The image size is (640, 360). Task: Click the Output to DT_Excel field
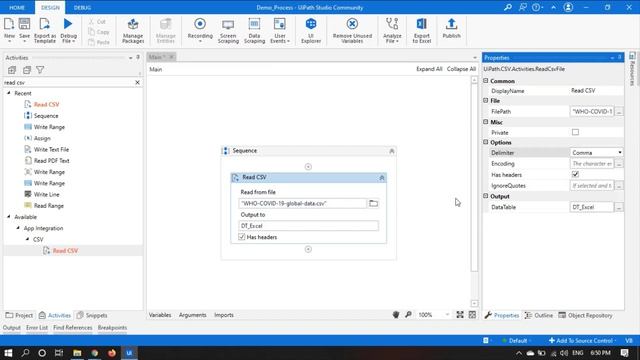click(x=309, y=226)
